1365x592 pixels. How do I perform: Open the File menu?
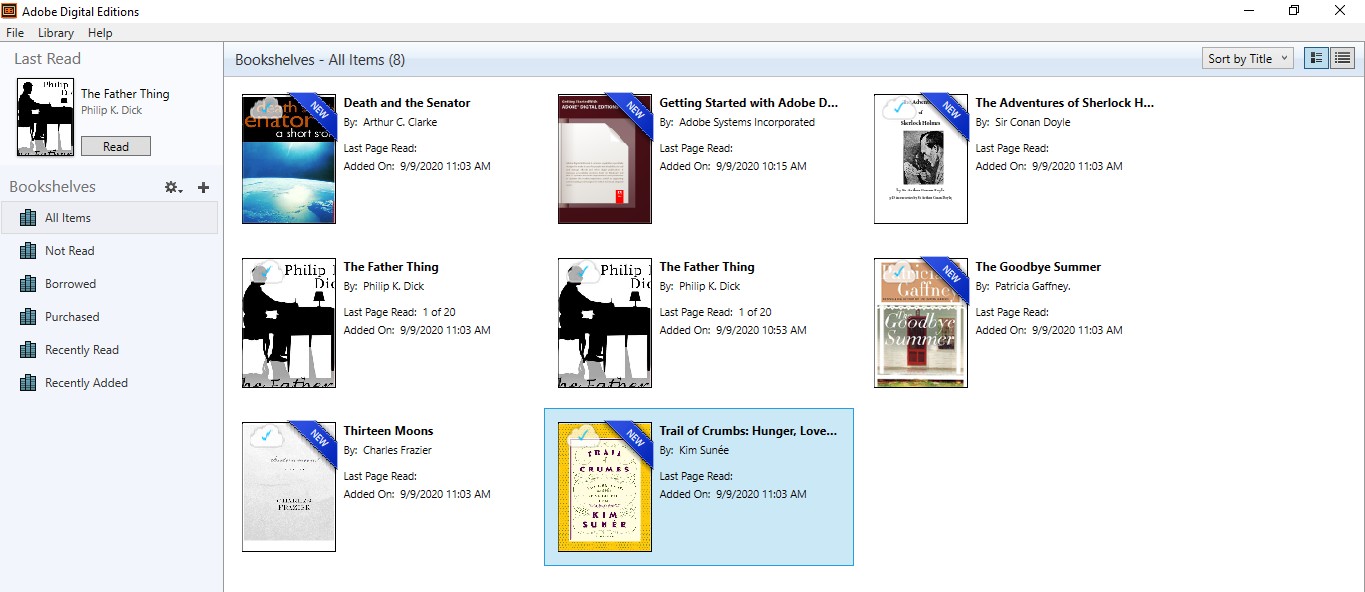click(15, 33)
